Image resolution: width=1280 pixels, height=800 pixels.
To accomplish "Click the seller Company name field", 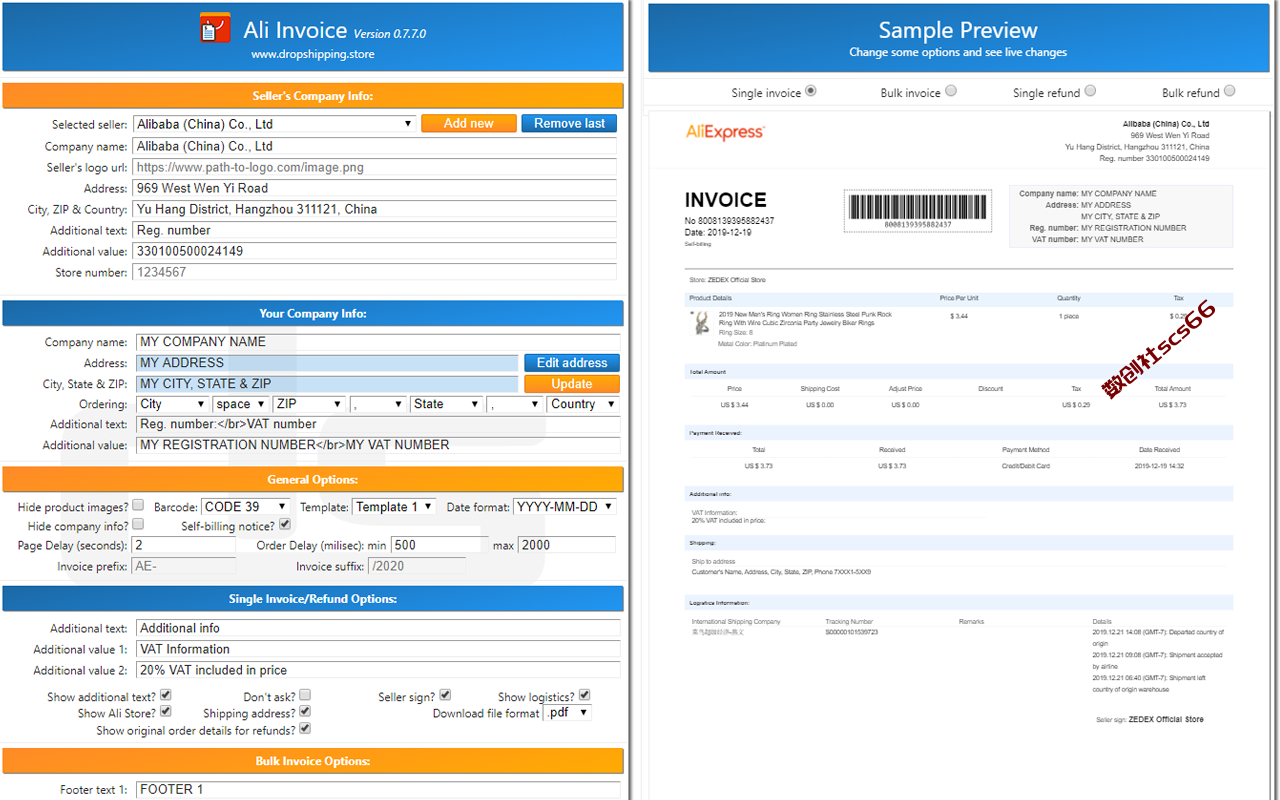I will pyautogui.click(x=375, y=146).
